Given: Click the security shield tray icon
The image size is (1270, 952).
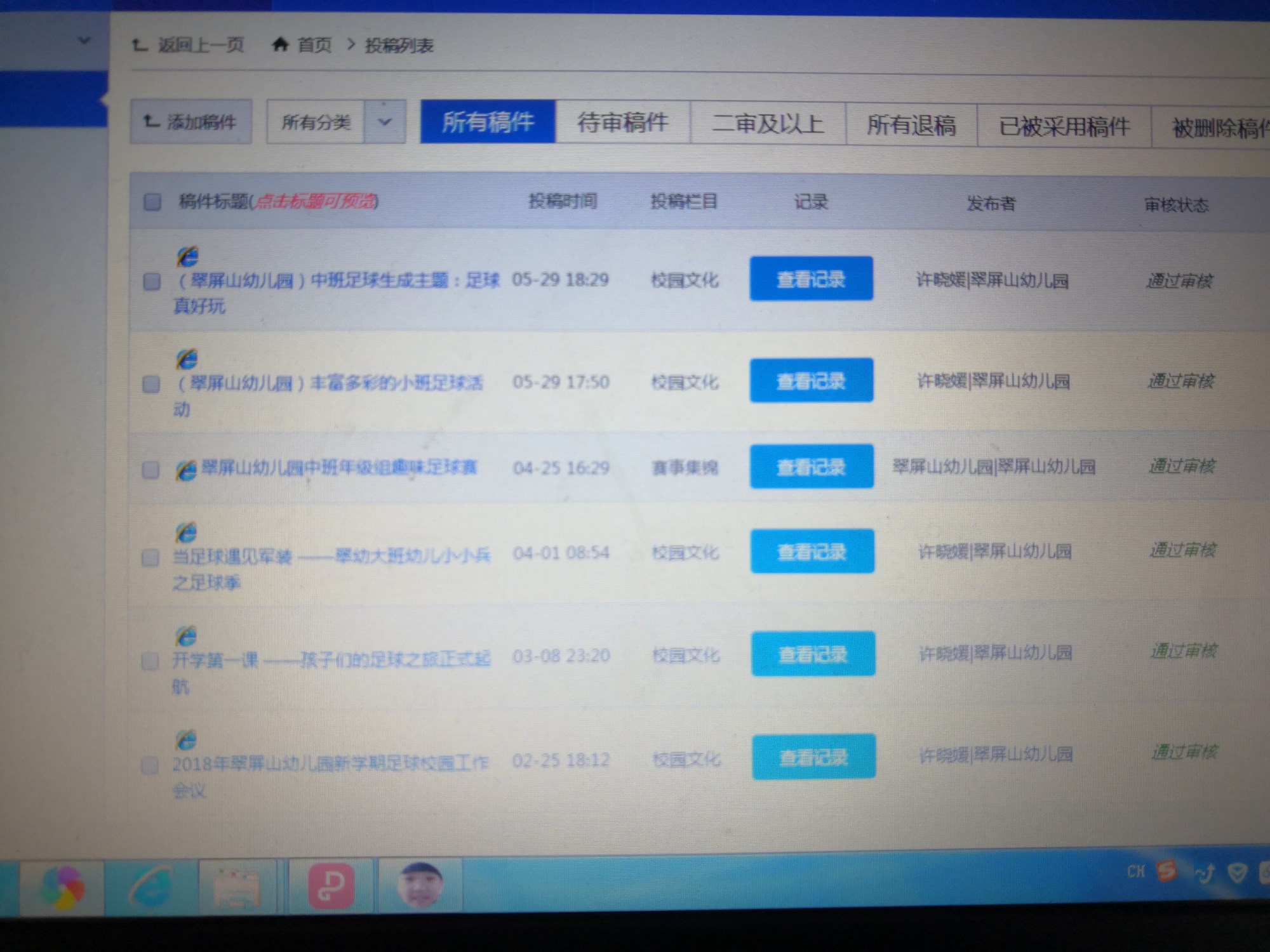Looking at the screenshot, I should click(x=1237, y=873).
